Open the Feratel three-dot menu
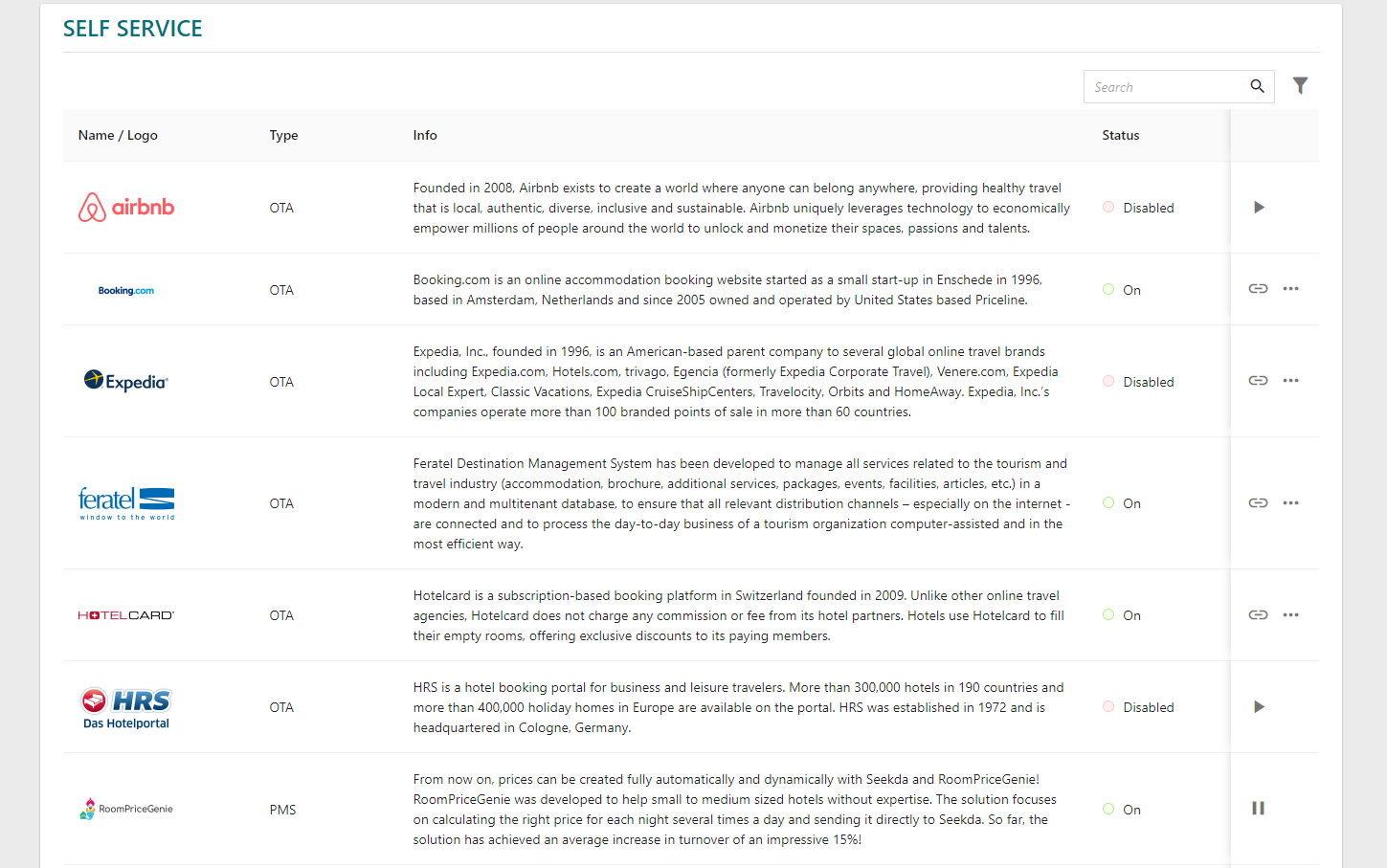This screenshot has width=1387, height=868. point(1290,503)
